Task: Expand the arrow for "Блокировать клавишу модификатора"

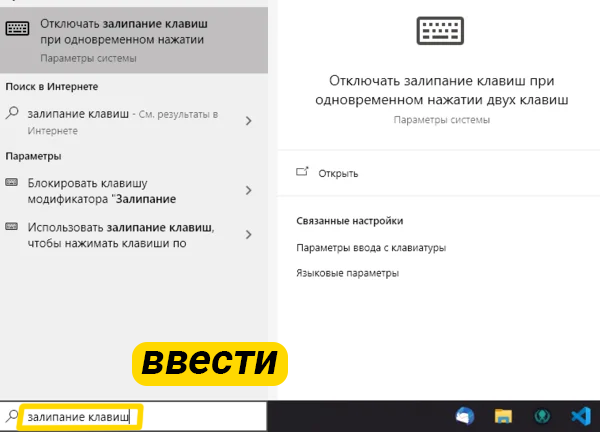Action: pyautogui.click(x=249, y=190)
